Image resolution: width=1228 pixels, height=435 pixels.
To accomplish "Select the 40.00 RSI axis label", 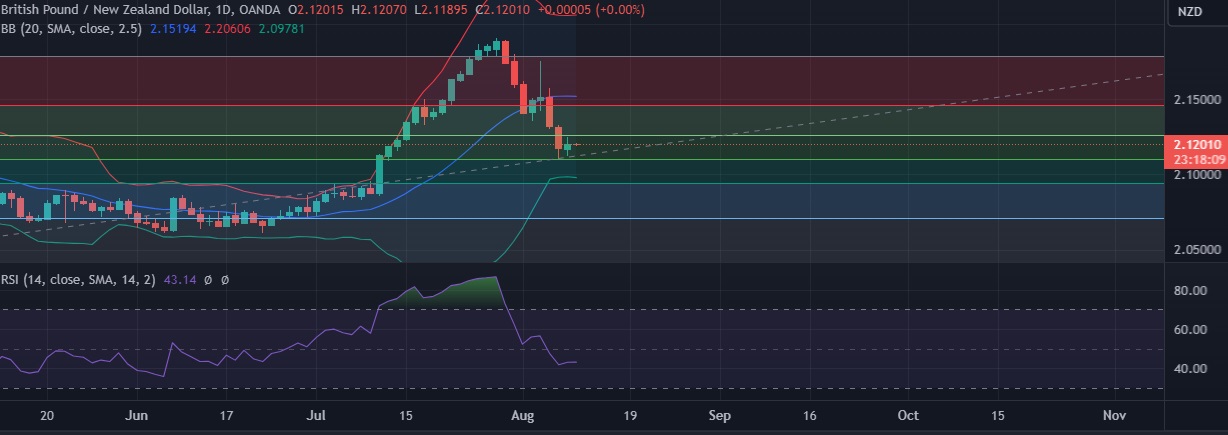I will pyautogui.click(x=1190, y=369).
